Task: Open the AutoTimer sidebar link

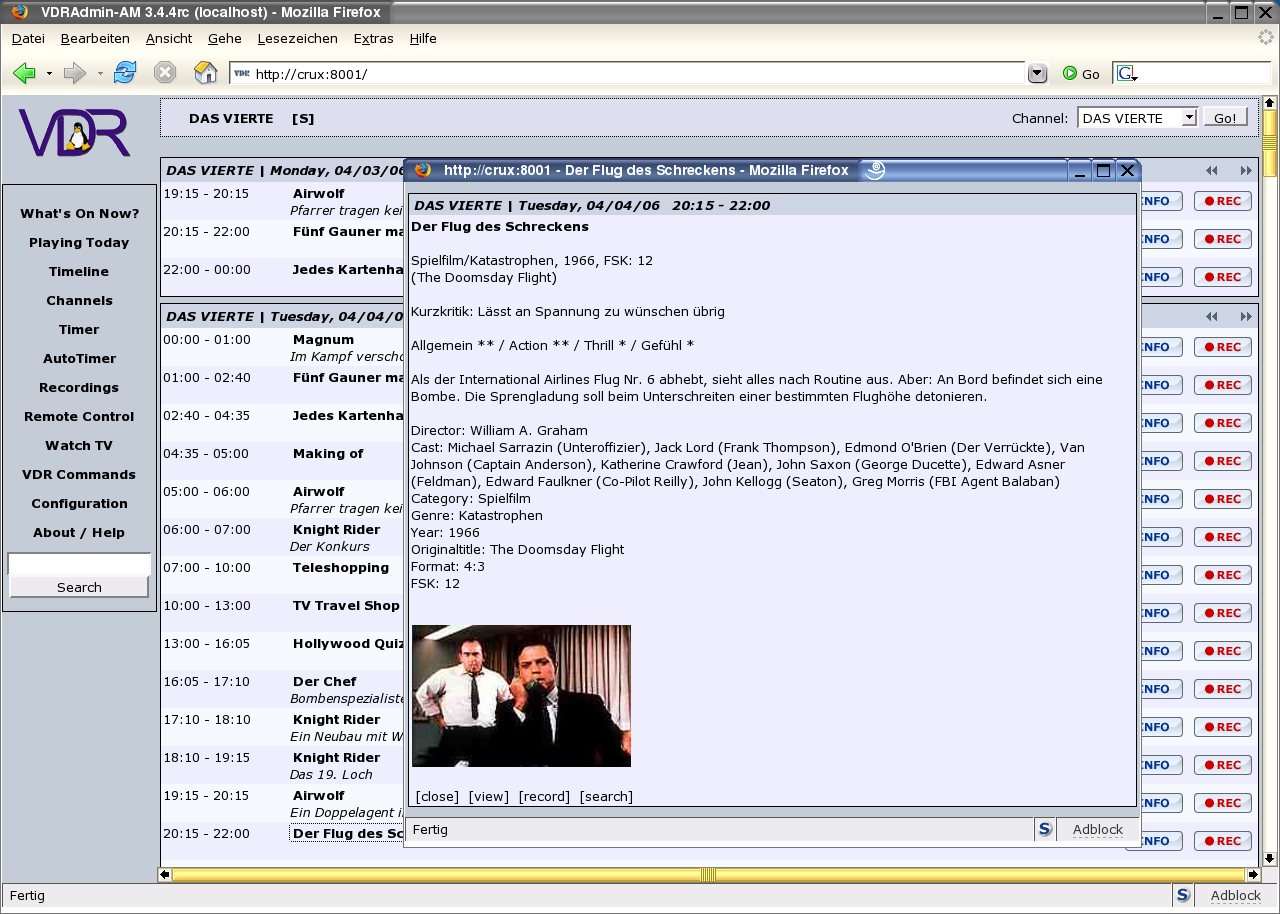Action: point(79,358)
